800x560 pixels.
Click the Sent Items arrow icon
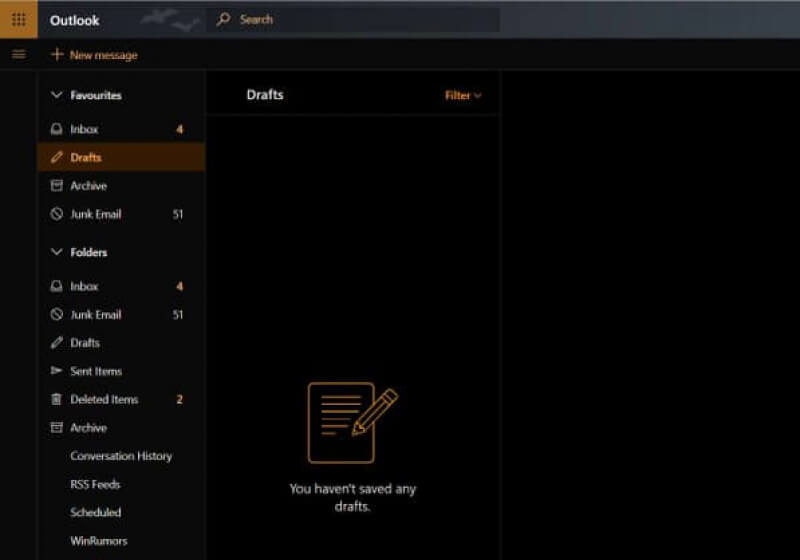pos(57,371)
